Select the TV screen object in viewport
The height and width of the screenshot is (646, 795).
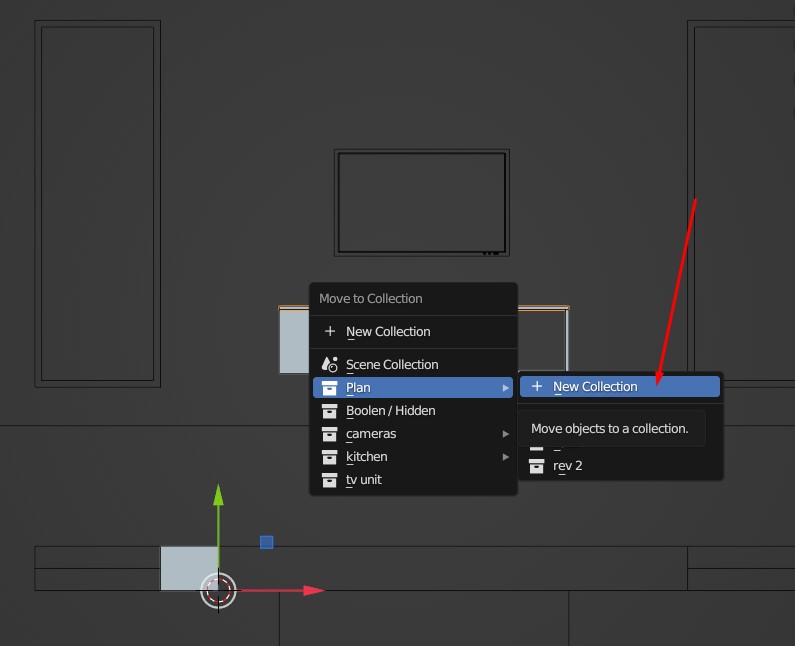422,202
